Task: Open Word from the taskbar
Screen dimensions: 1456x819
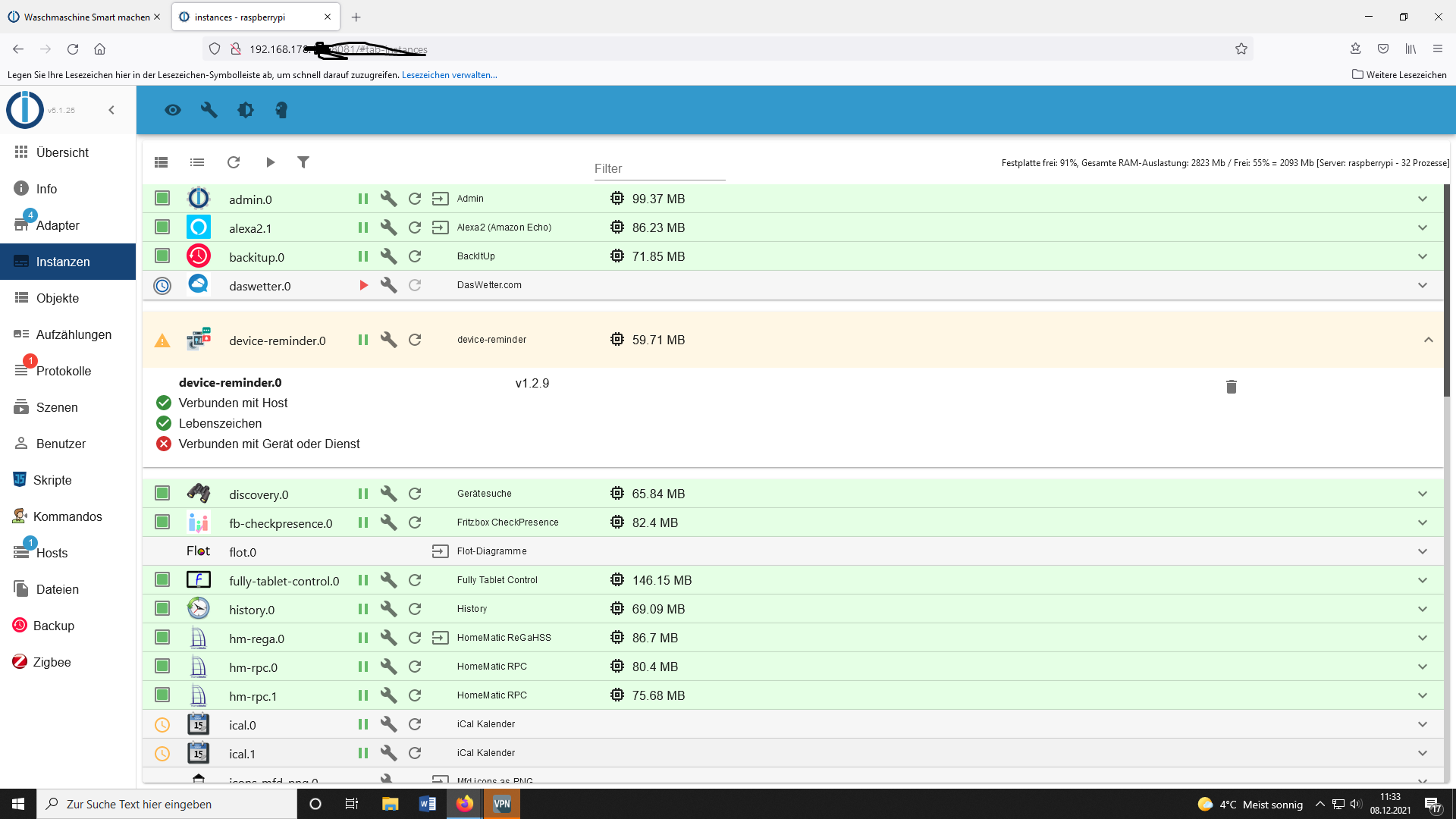Action: point(427,804)
